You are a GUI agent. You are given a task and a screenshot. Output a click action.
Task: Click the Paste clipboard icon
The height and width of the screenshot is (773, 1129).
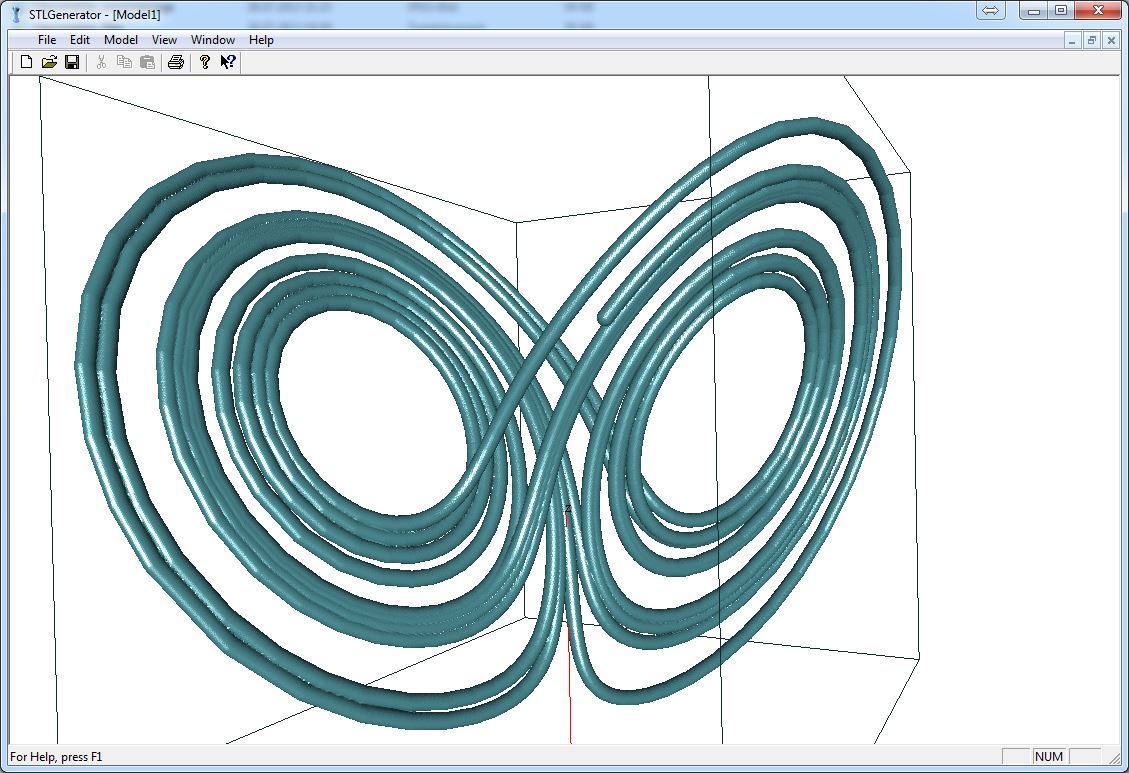(147, 62)
